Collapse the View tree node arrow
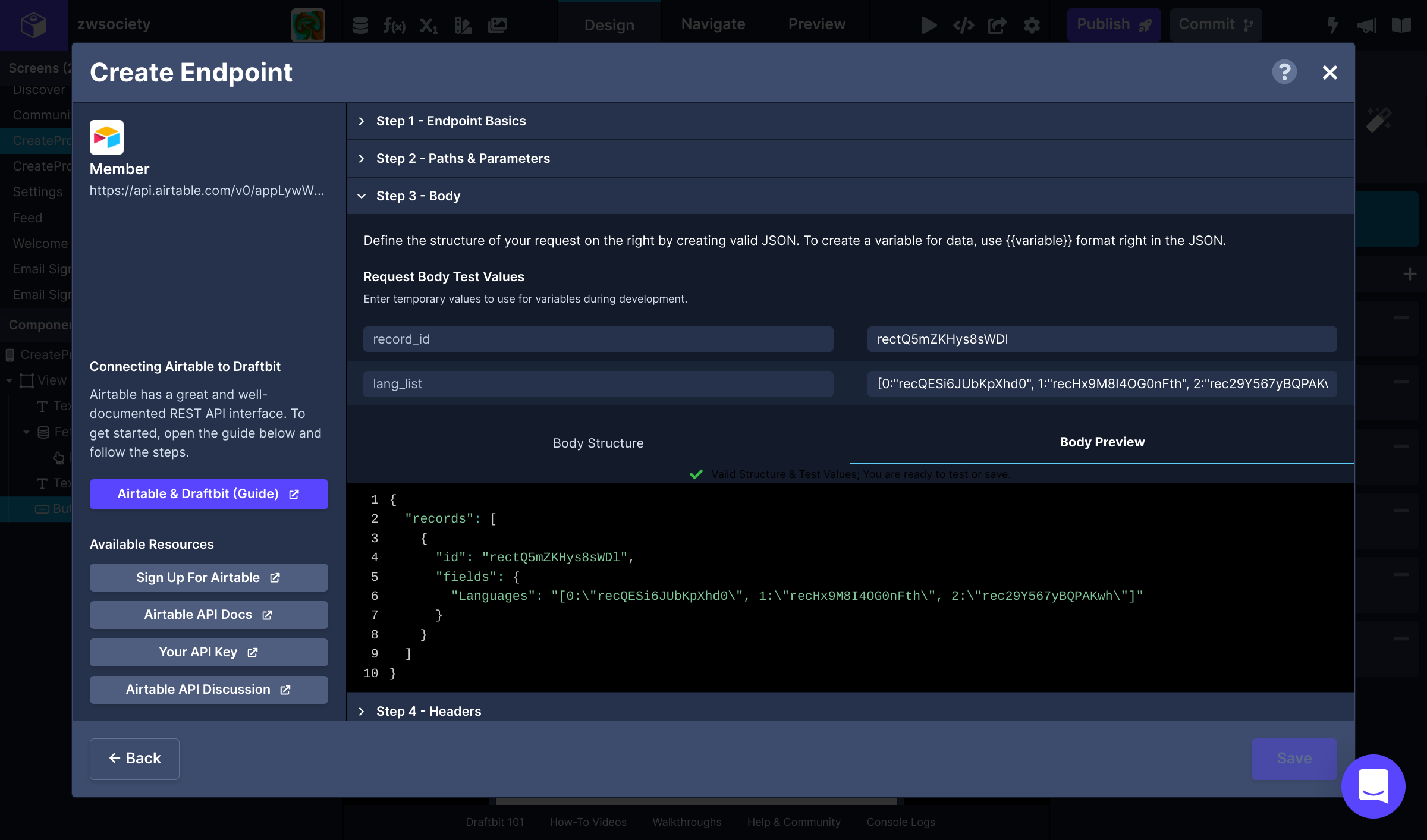The image size is (1427, 840). pyautogui.click(x=10, y=380)
